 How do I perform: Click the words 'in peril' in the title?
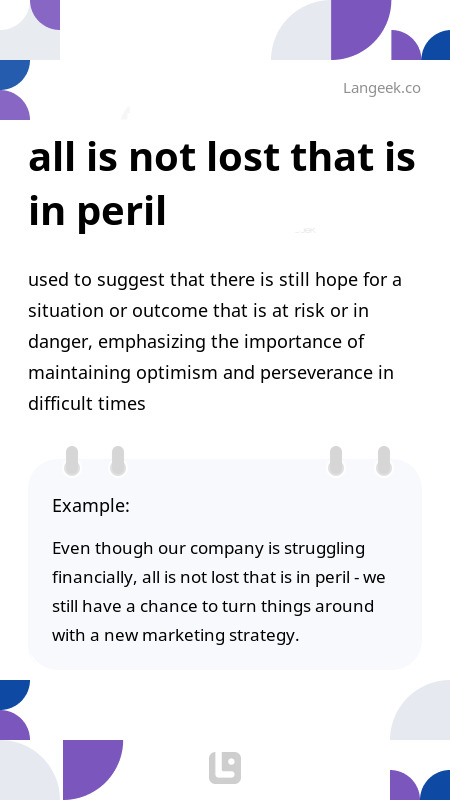coord(97,212)
